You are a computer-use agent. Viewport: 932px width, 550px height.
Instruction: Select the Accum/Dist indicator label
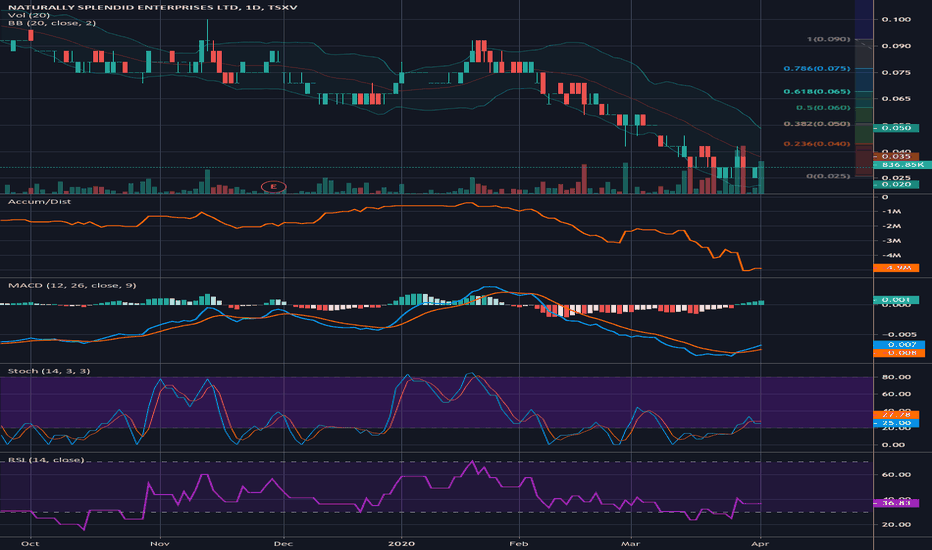pos(39,202)
